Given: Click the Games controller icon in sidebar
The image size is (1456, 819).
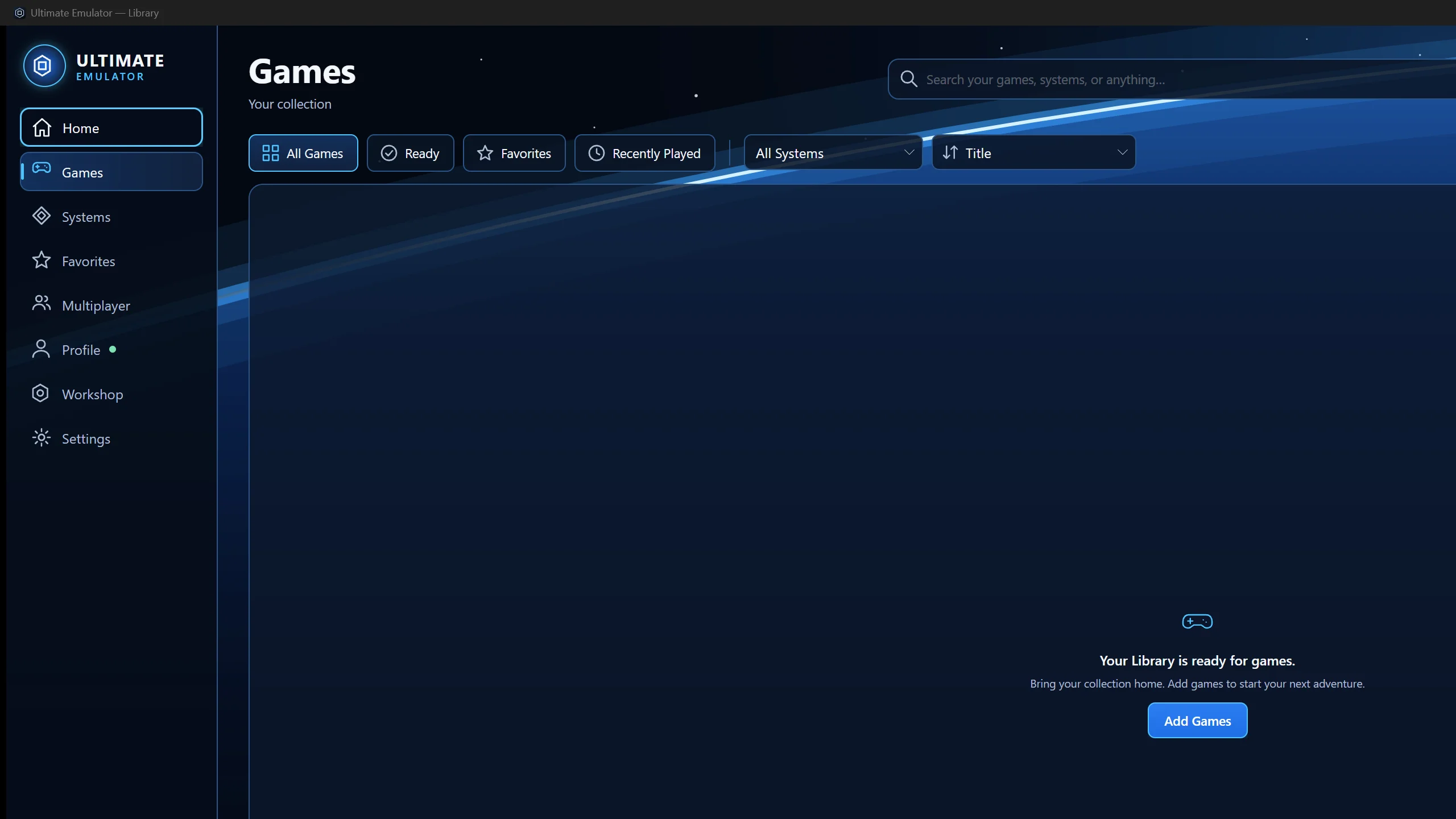Looking at the screenshot, I should 42,168.
